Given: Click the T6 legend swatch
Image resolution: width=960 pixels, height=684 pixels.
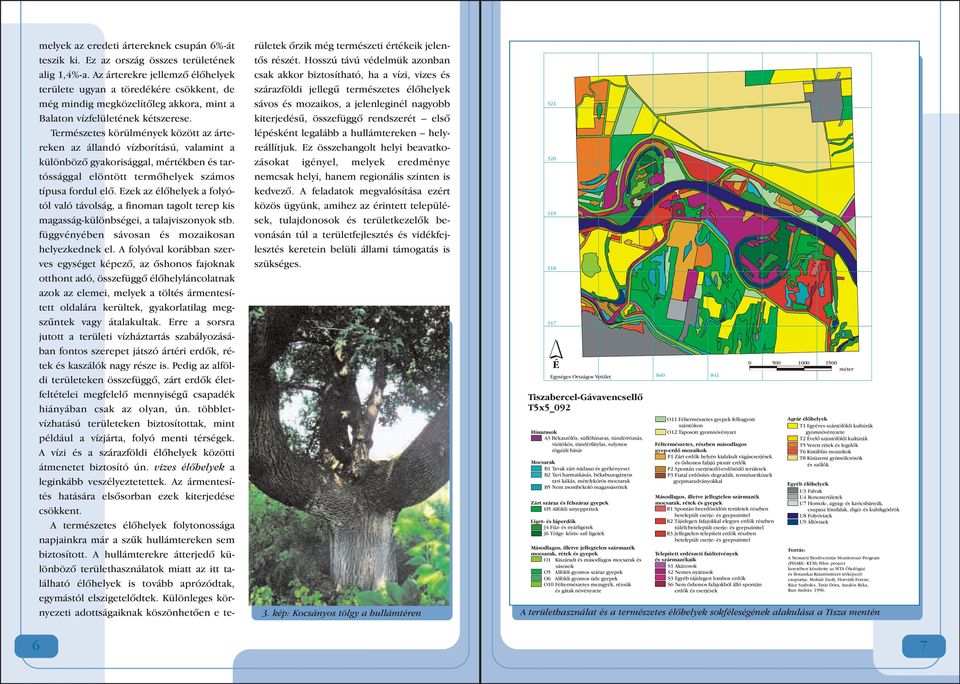Looking at the screenshot, I should (x=792, y=451).
